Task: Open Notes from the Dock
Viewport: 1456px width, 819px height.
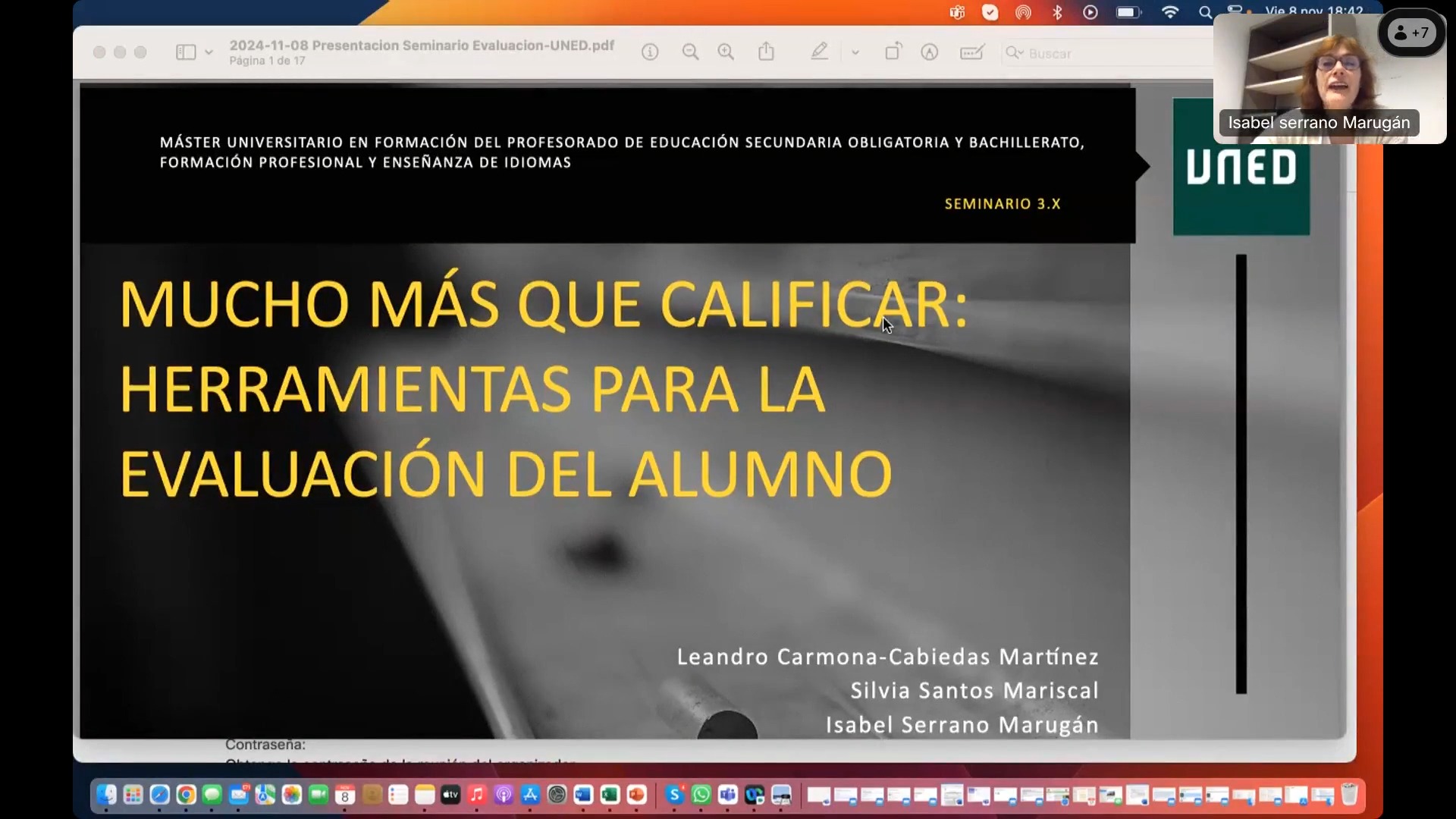Action: pyautogui.click(x=425, y=794)
